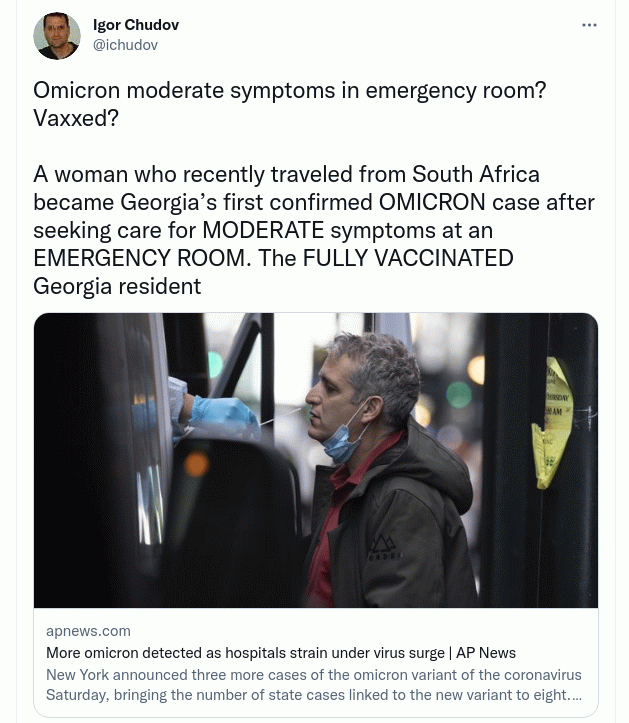Click the blue gloved hand holding swab
Image resolution: width=629 pixels, height=723 pixels.
tap(224, 414)
